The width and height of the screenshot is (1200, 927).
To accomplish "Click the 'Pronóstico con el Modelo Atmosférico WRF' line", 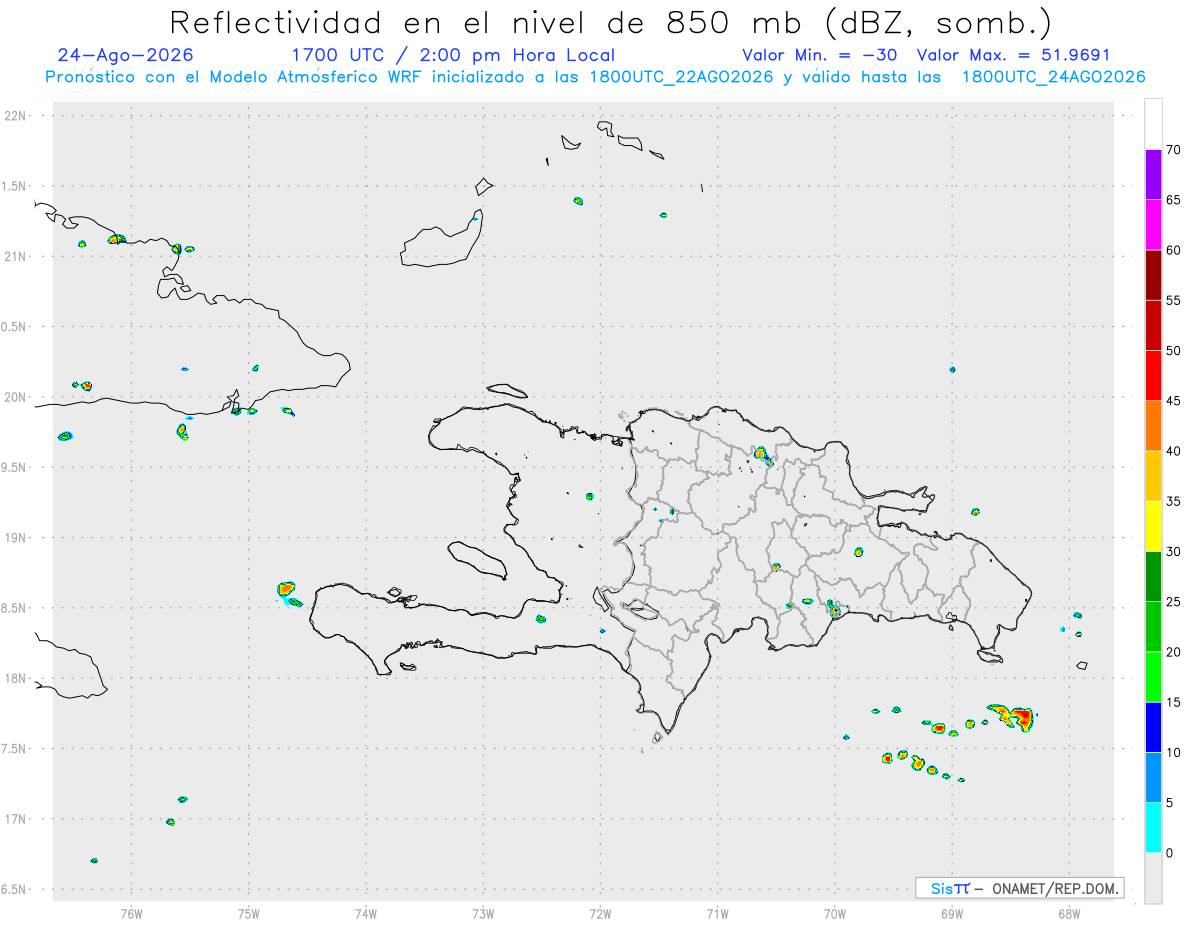I will click(595, 77).
